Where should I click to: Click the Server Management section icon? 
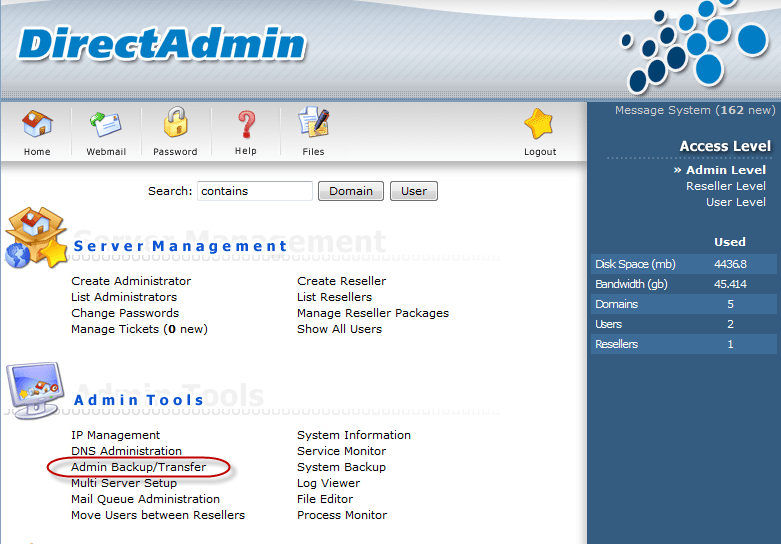click(36, 239)
